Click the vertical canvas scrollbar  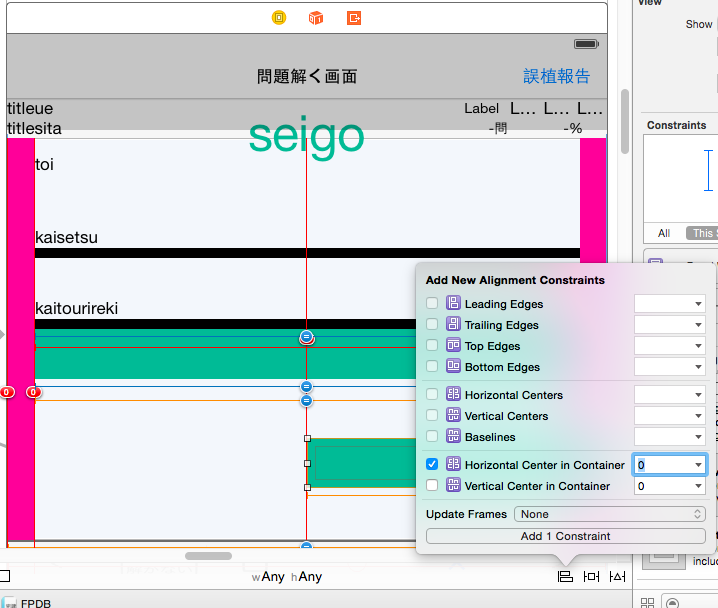[x=625, y=122]
